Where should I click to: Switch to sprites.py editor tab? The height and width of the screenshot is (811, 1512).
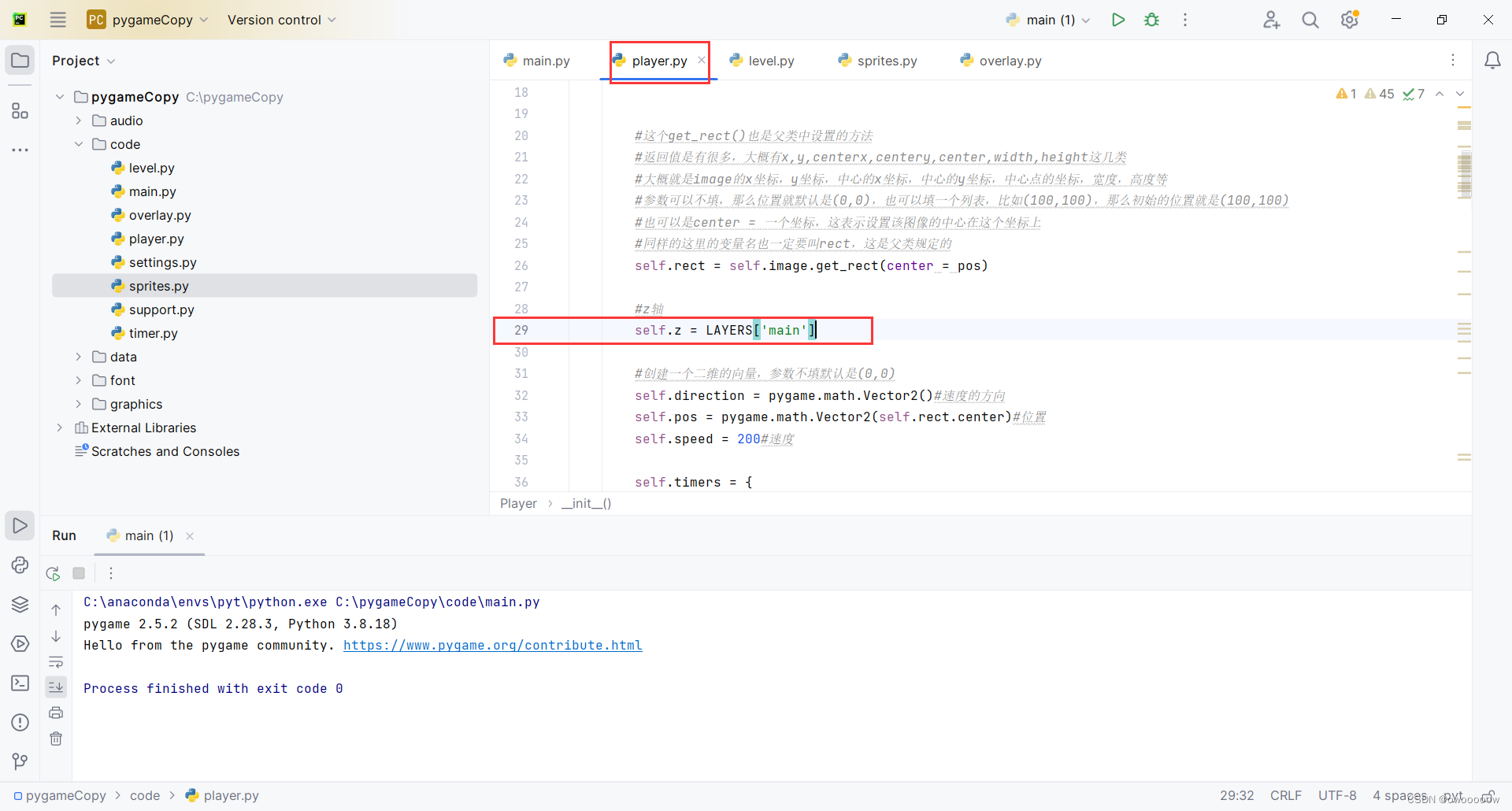click(x=877, y=61)
